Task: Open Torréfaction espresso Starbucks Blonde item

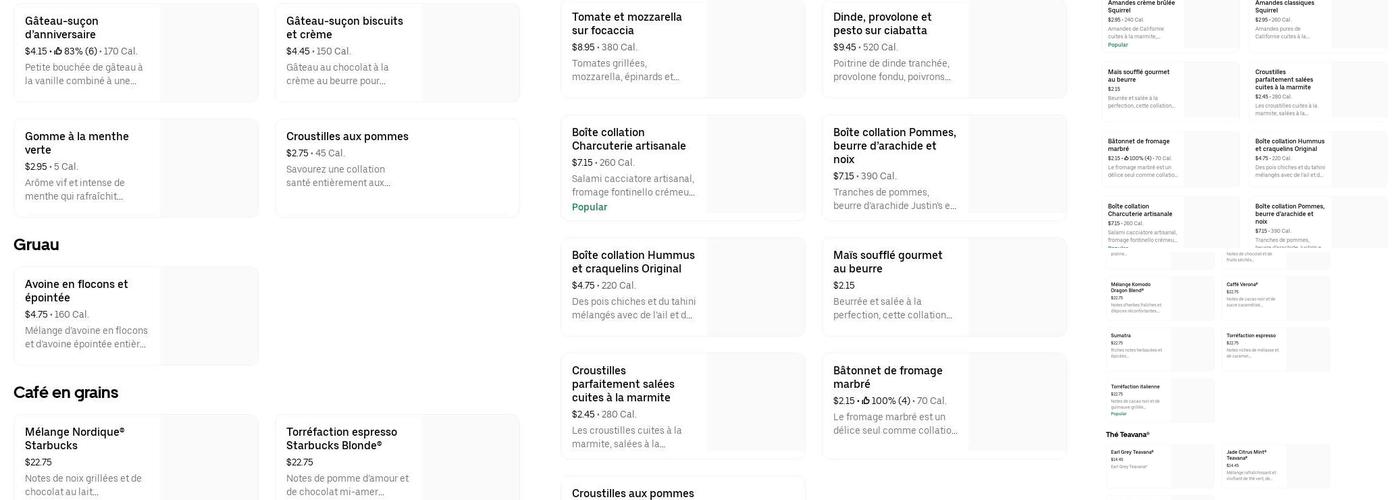Action: coord(397,460)
